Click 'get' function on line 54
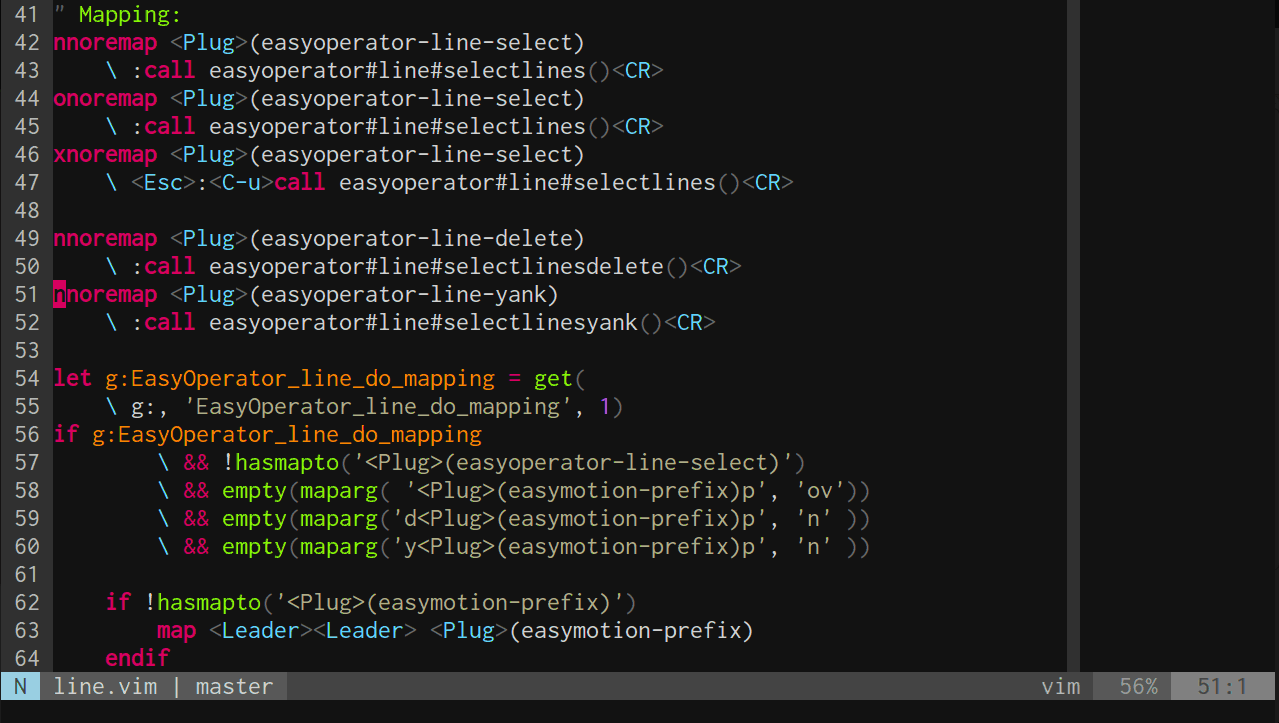 click(x=554, y=379)
